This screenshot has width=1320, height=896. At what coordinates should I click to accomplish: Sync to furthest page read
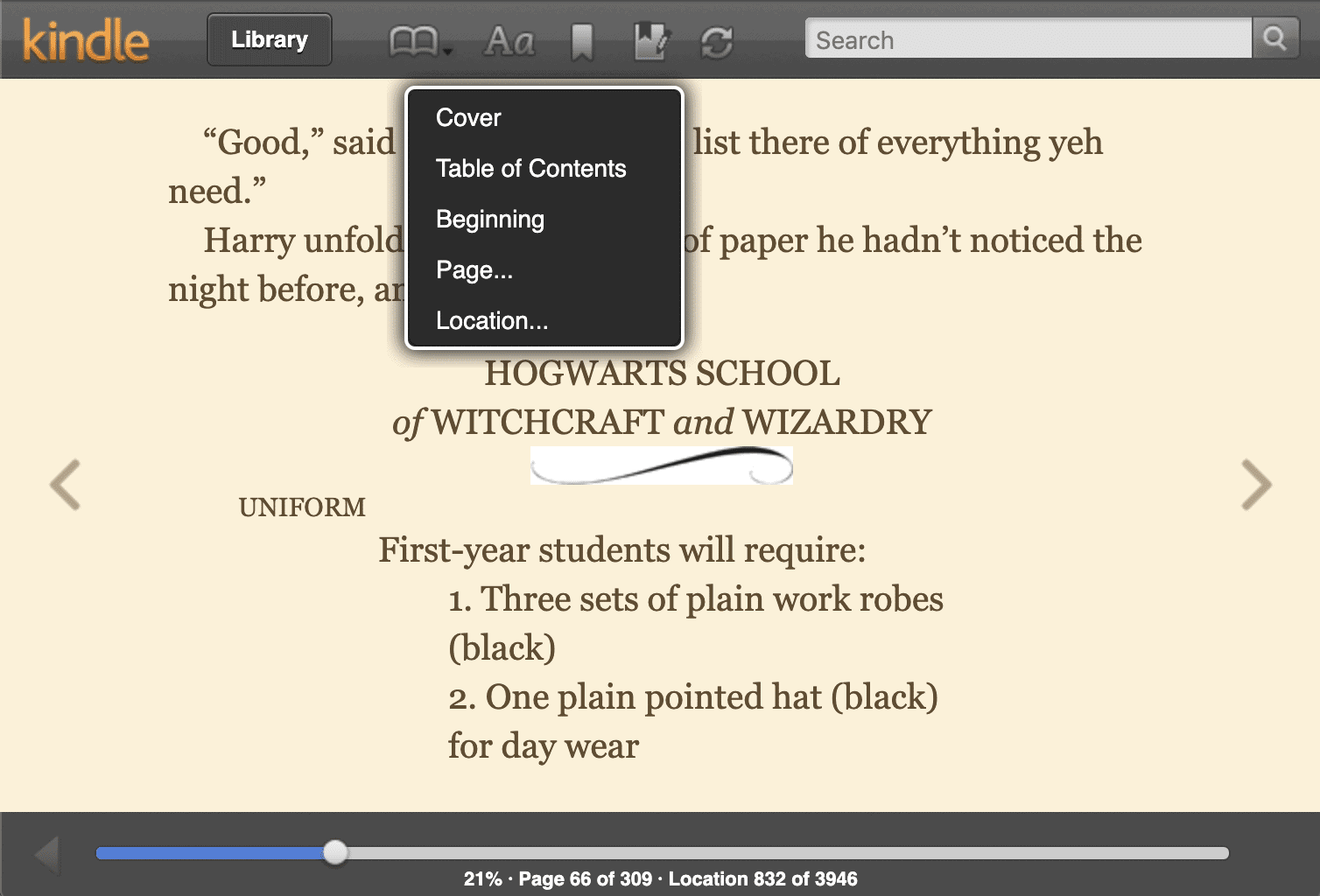(716, 39)
